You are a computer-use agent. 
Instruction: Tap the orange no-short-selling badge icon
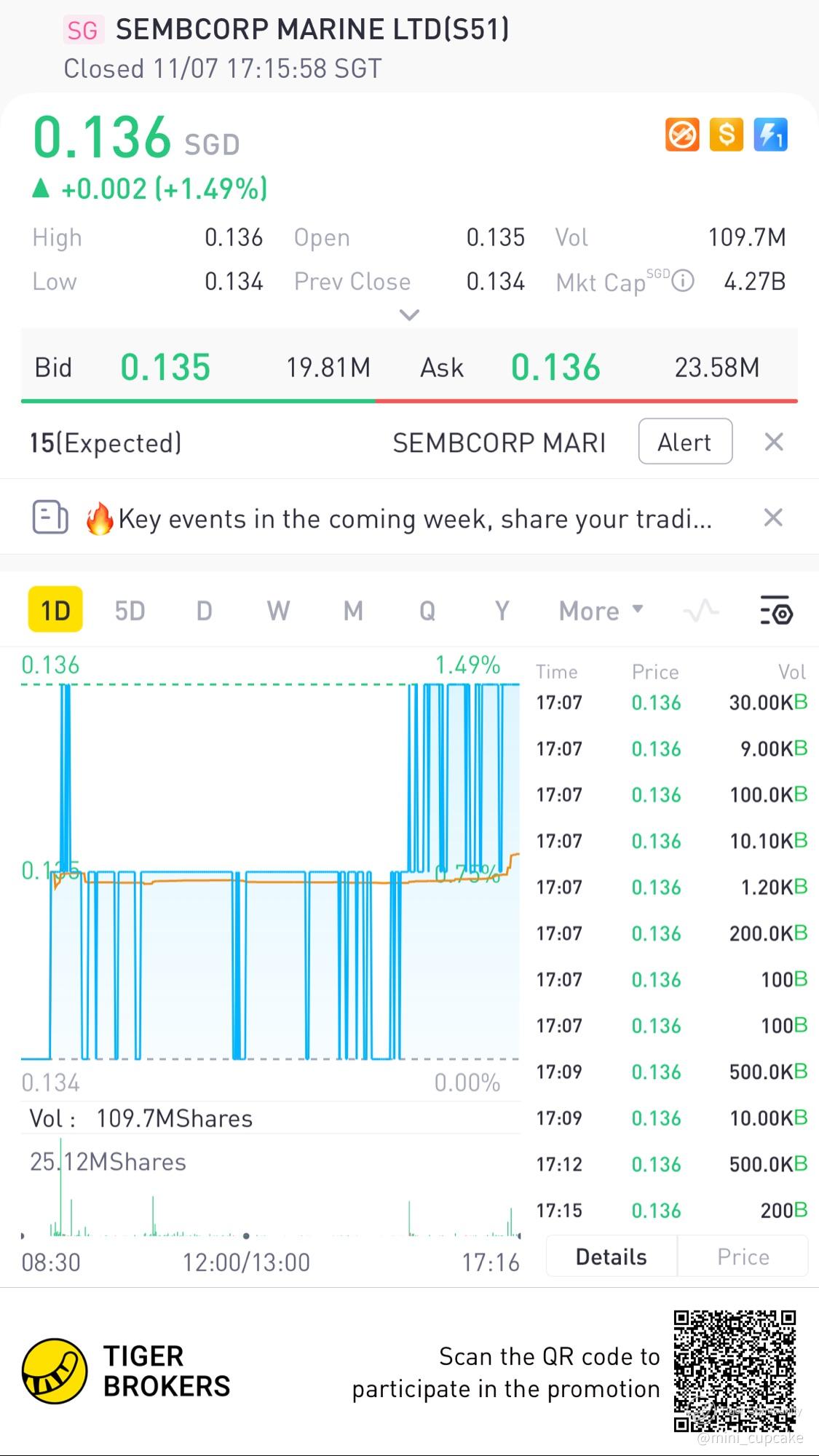[x=682, y=135]
